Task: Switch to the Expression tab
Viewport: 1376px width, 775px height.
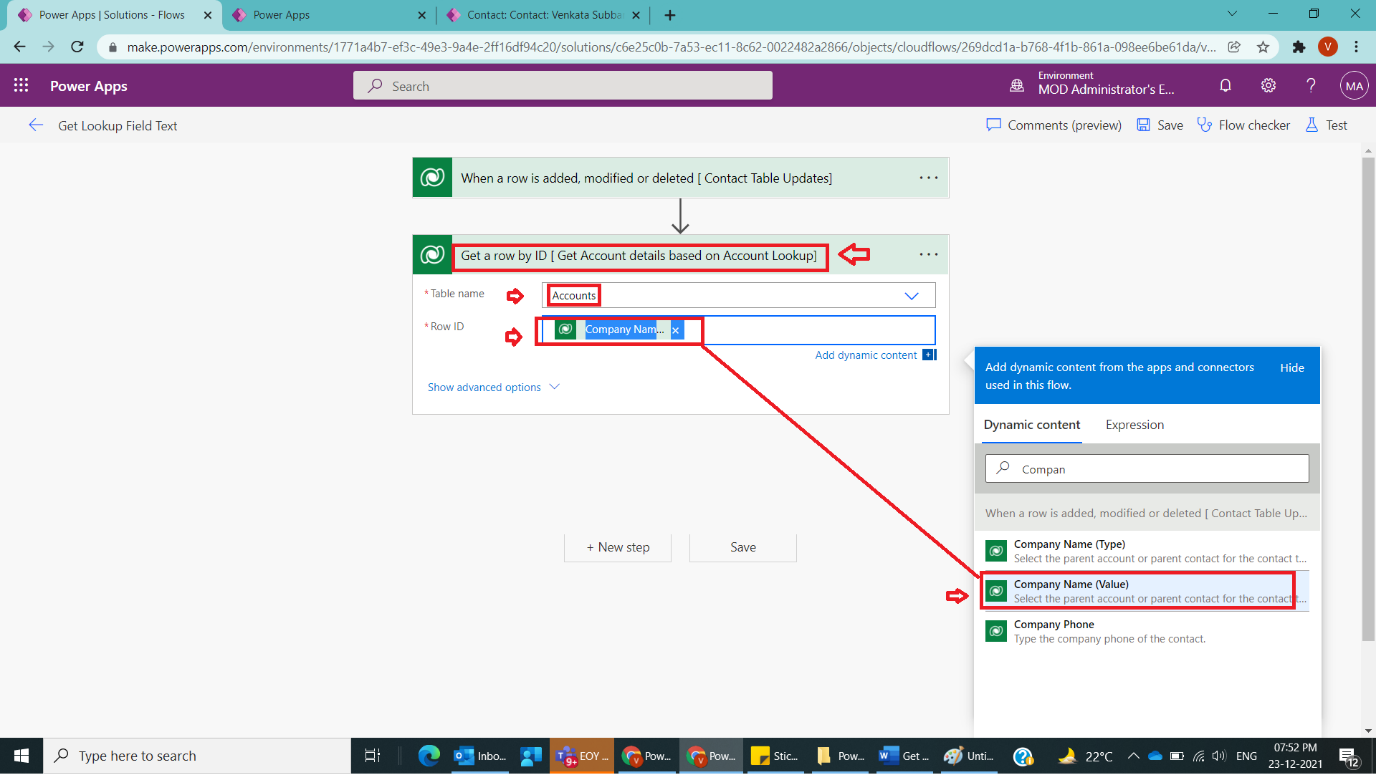Action: click(x=1134, y=425)
